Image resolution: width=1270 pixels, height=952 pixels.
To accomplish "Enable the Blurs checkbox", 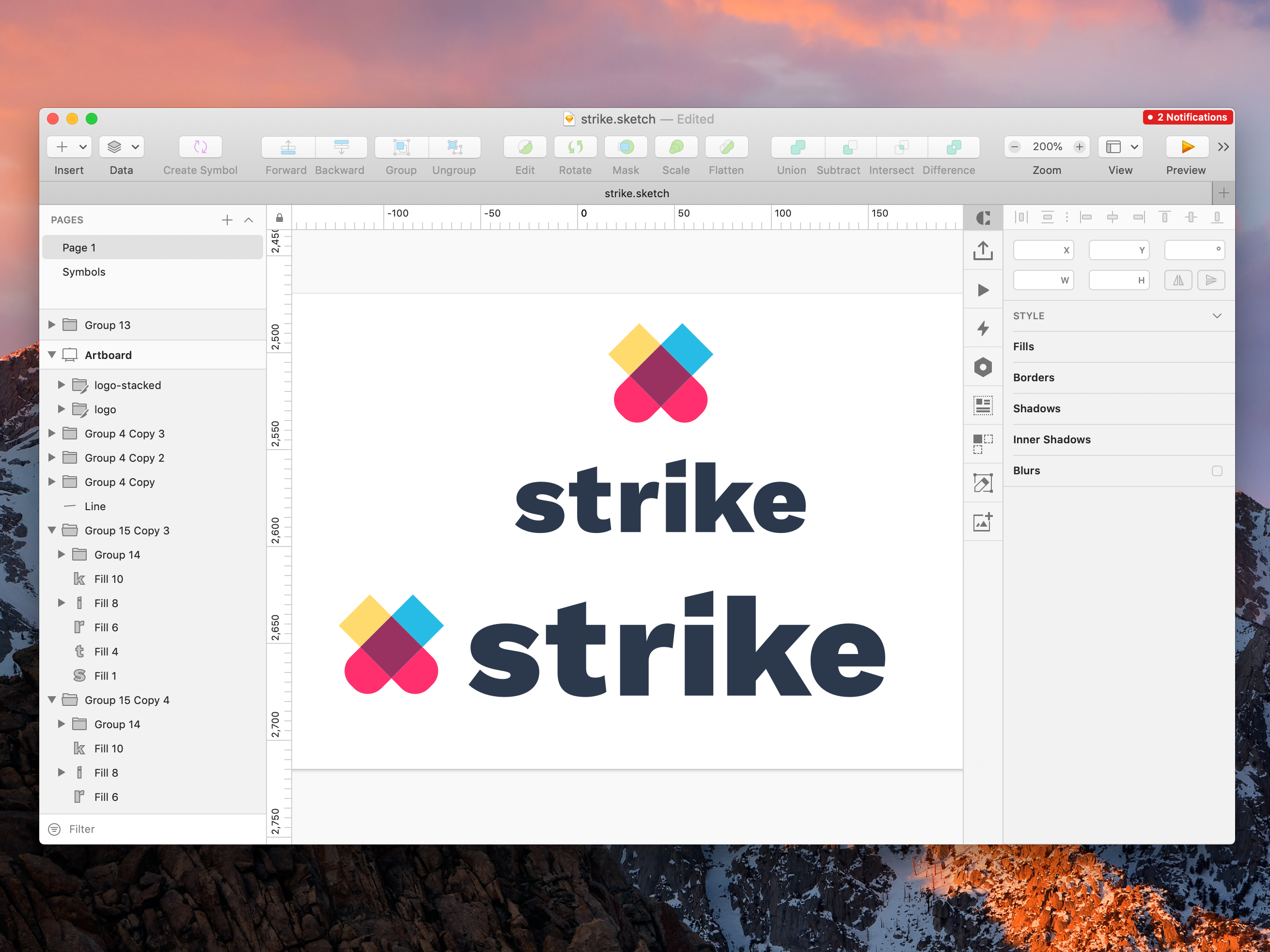I will coord(1217,471).
